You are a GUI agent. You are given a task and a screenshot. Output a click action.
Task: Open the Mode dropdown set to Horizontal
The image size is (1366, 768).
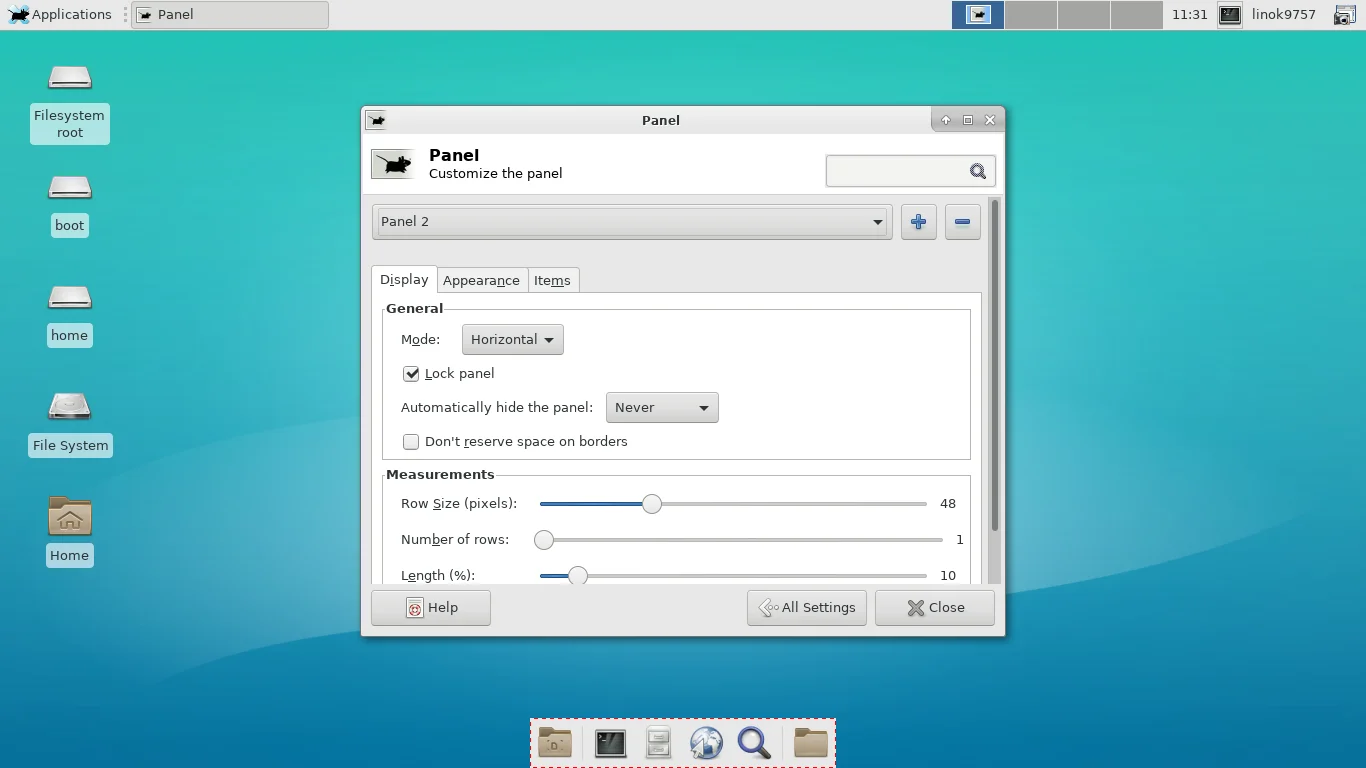tap(513, 340)
